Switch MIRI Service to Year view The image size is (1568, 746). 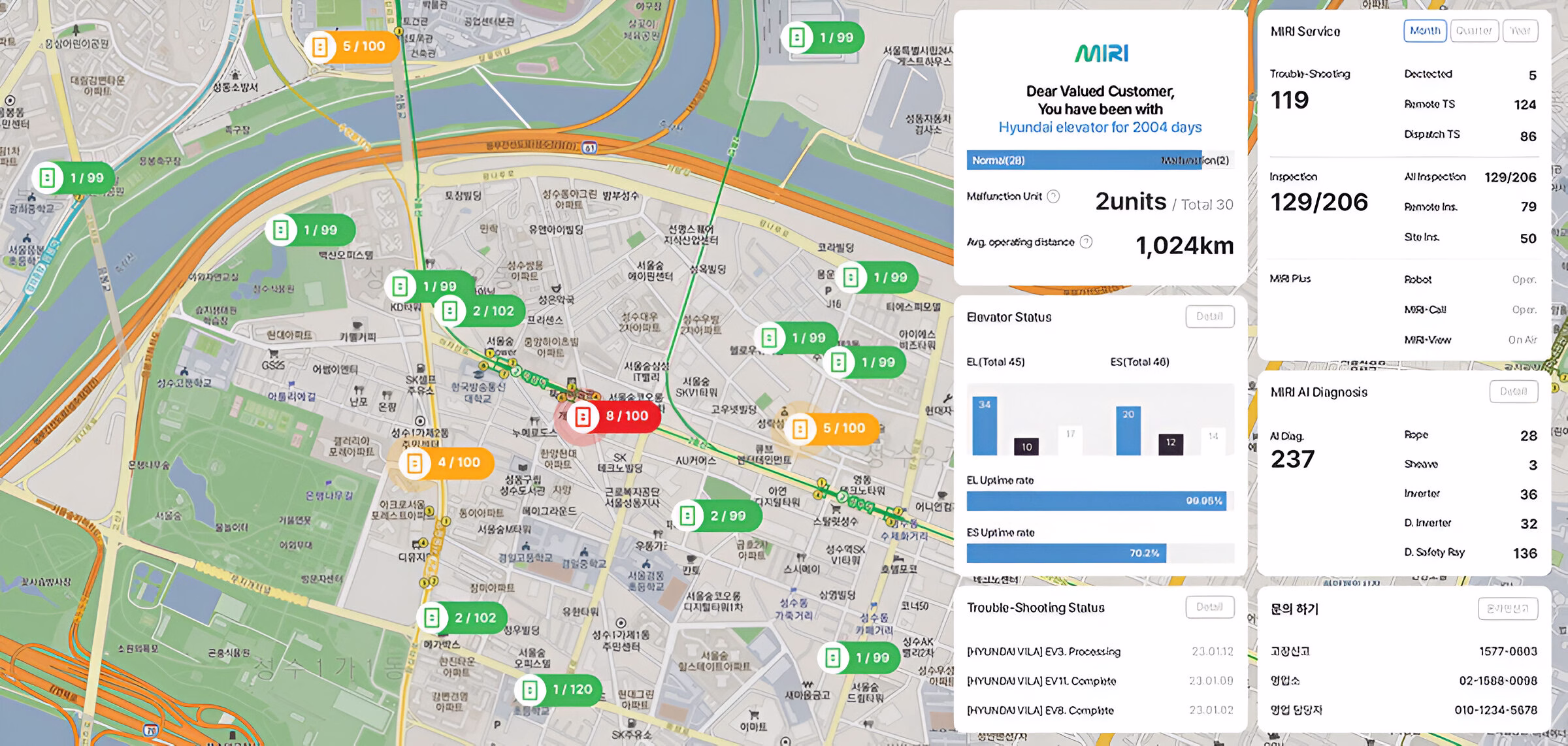(1520, 31)
